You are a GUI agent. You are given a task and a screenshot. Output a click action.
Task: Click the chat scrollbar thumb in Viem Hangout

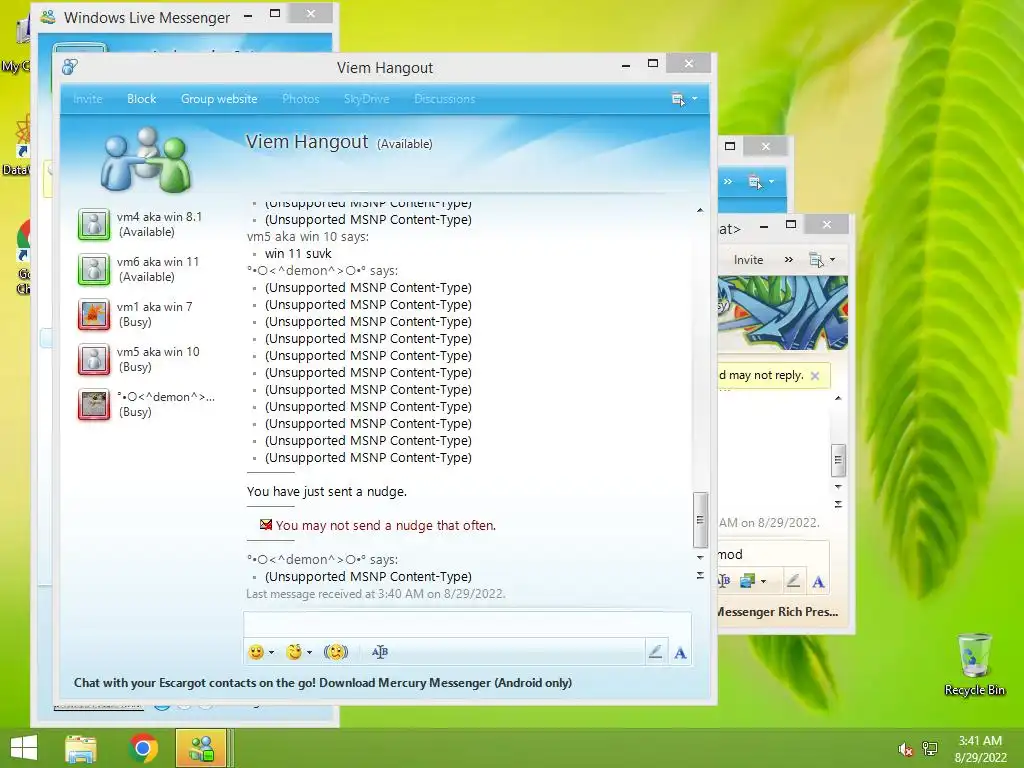(700, 520)
